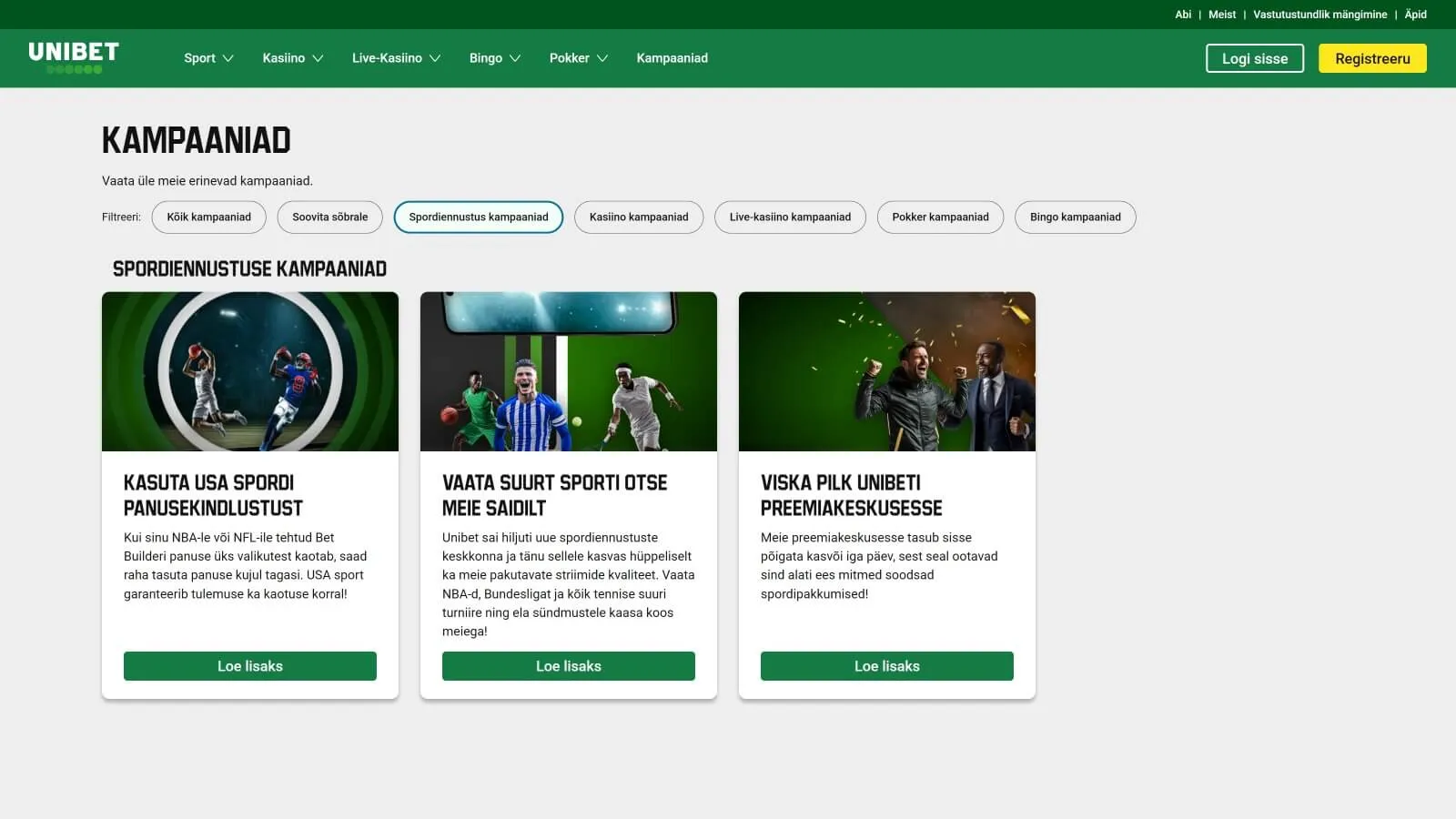The image size is (1456, 819).
Task: Open the Abi help link
Action: pyautogui.click(x=1182, y=15)
